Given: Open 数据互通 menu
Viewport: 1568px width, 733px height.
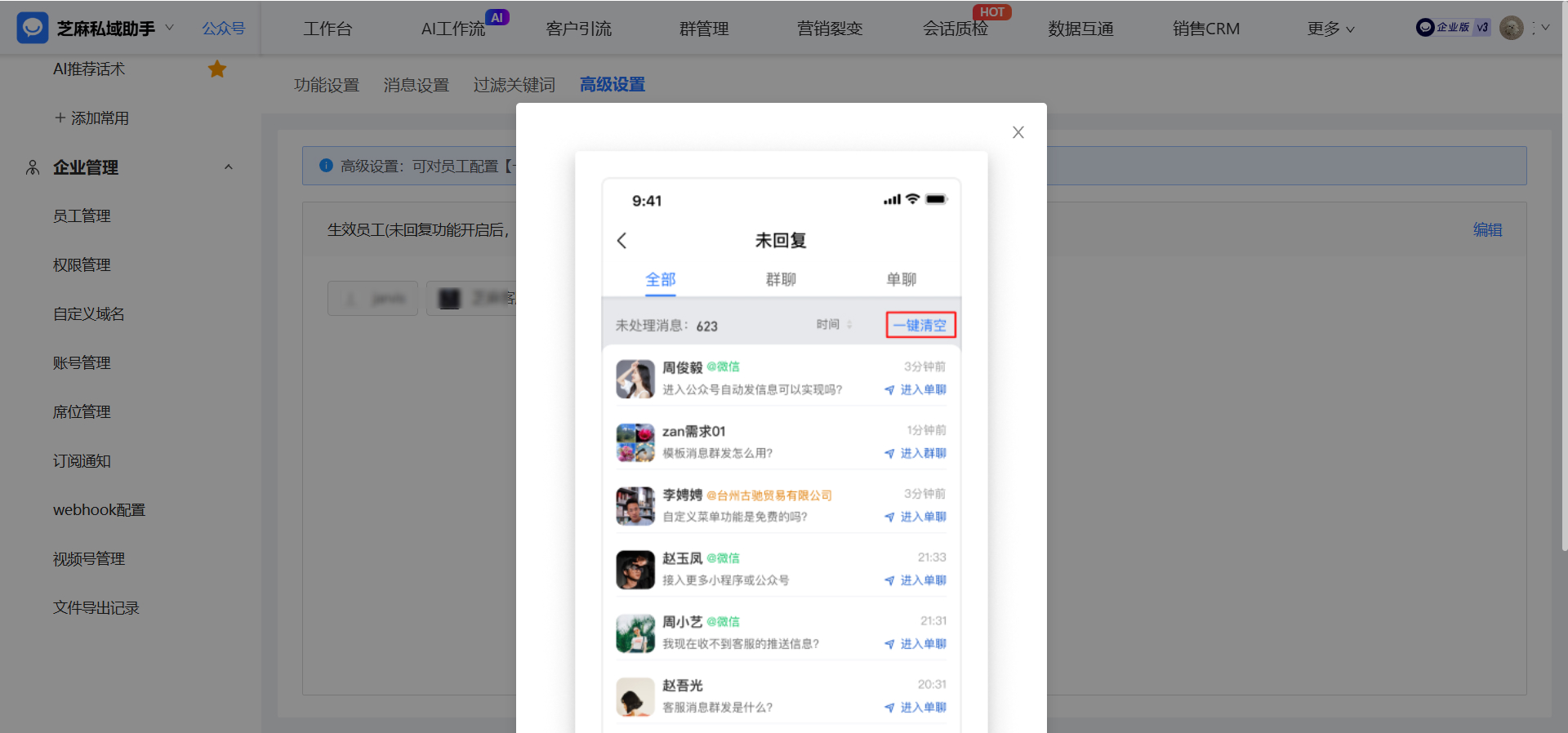Looking at the screenshot, I should [x=1080, y=29].
